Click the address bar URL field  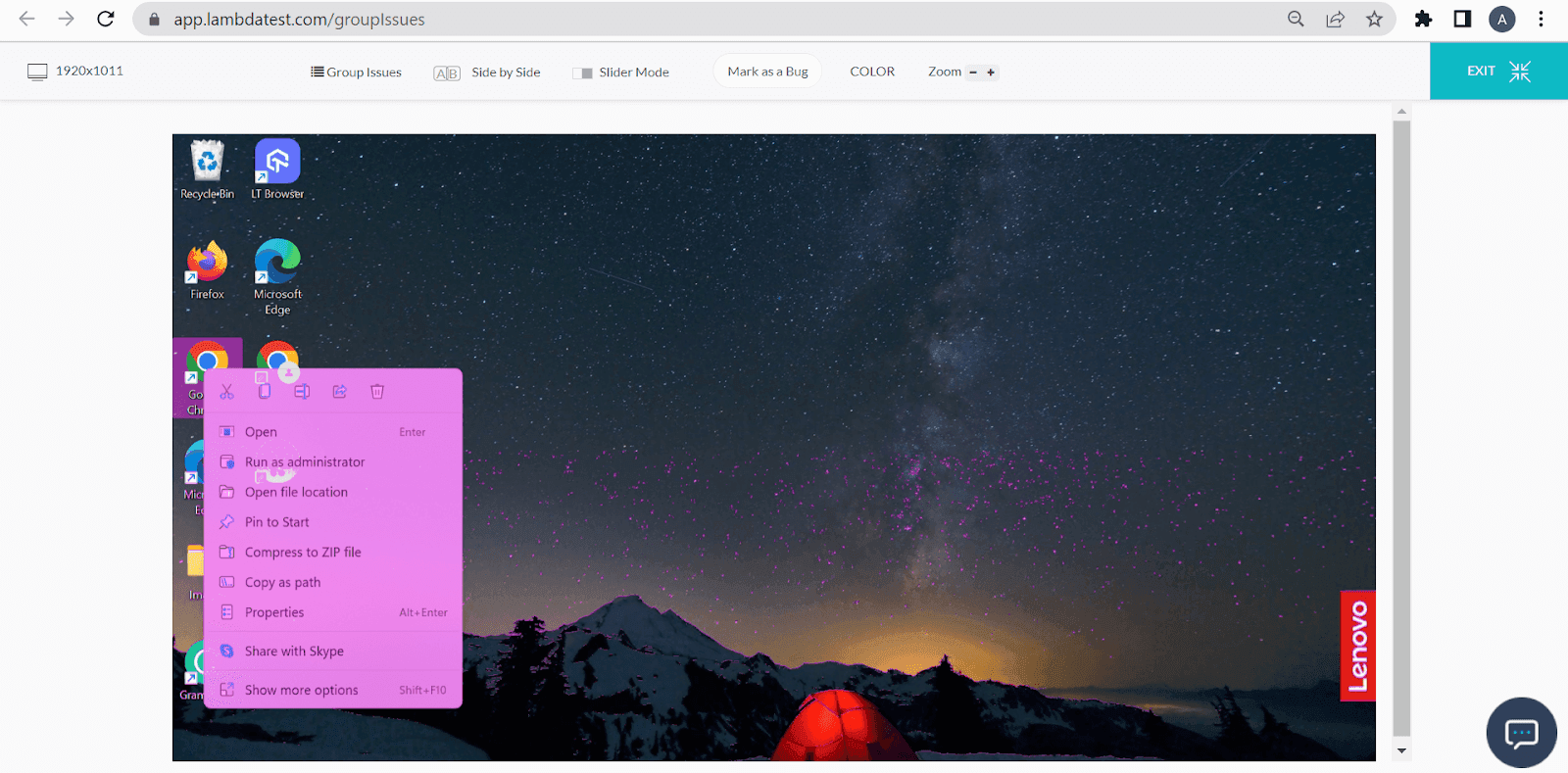pyautogui.click(x=686, y=20)
